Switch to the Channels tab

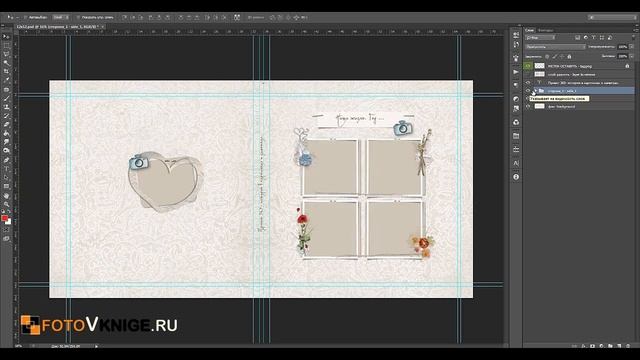pos(545,30)
